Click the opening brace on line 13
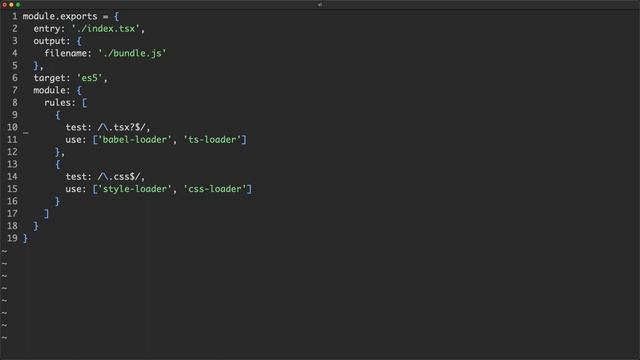Screen dimensions: 640x360 tap(58, 164)
